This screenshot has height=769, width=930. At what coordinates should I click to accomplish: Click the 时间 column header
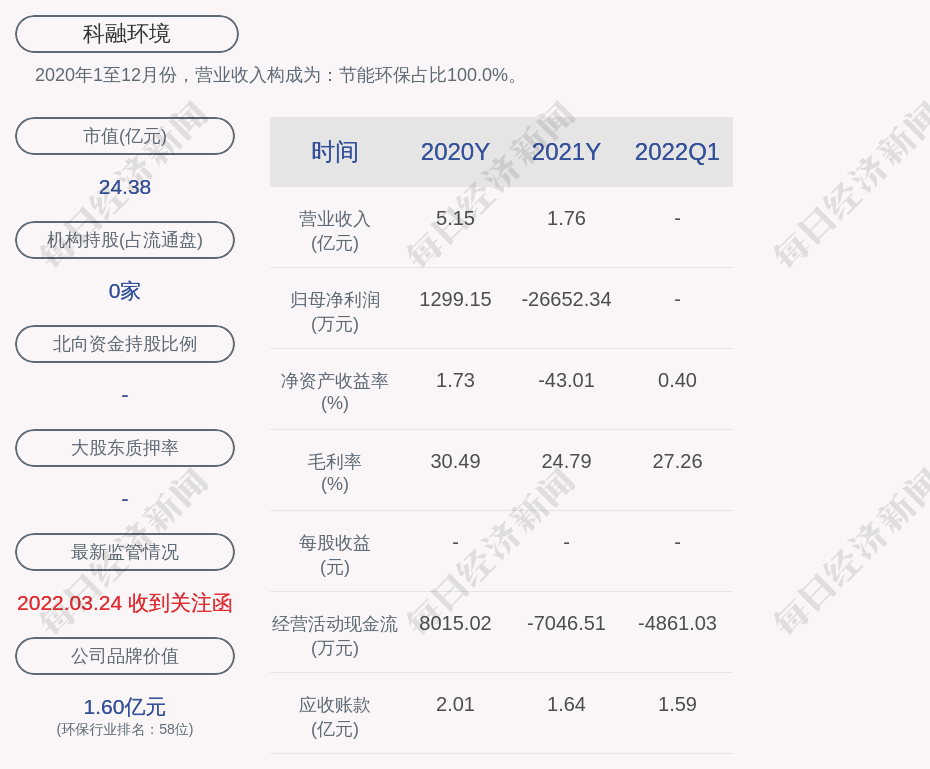pyautogui.click(x=335, y=152)
